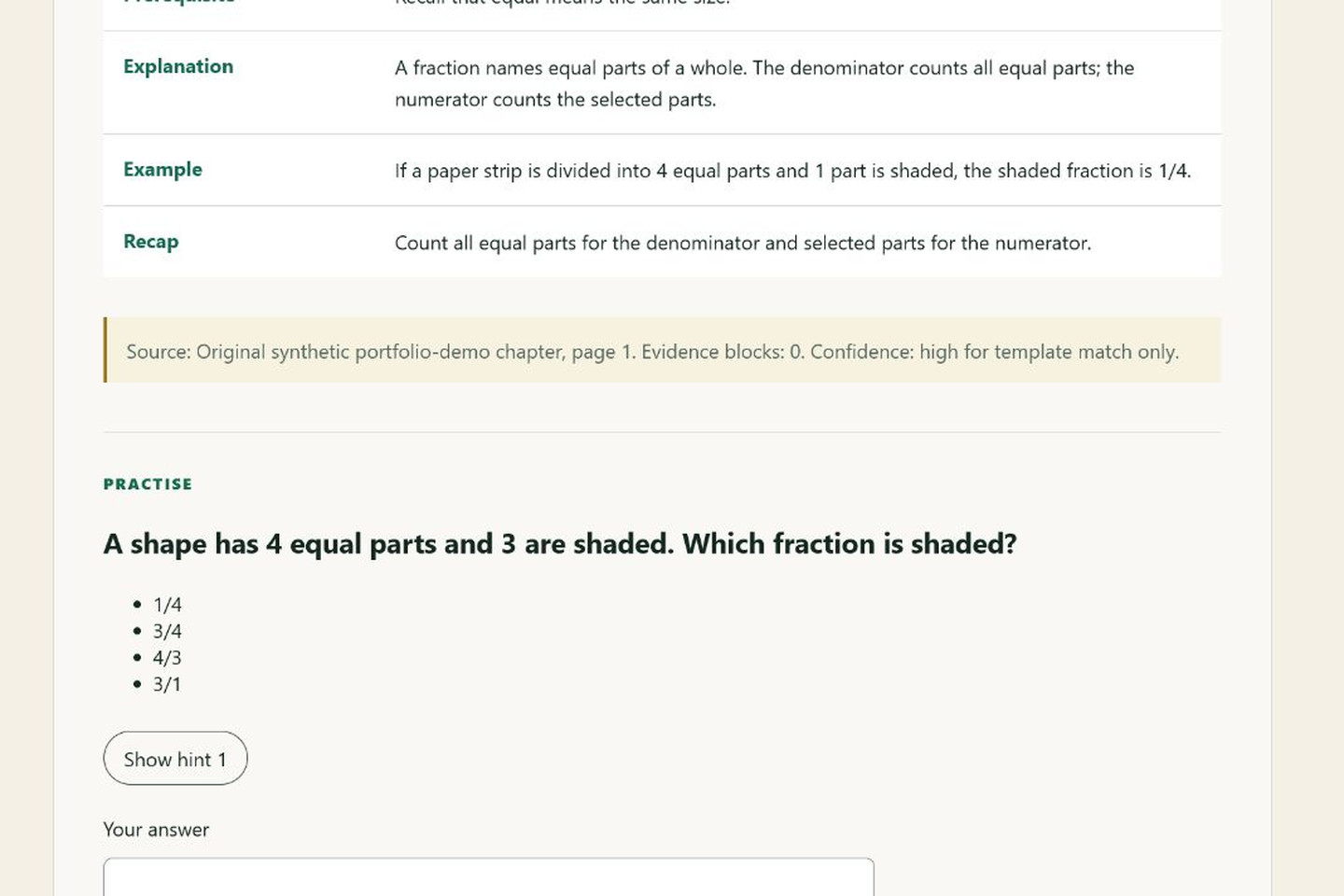
Task: Click the shaded fraction question heading
Action: pyautogui.click(x=560, y=543)
